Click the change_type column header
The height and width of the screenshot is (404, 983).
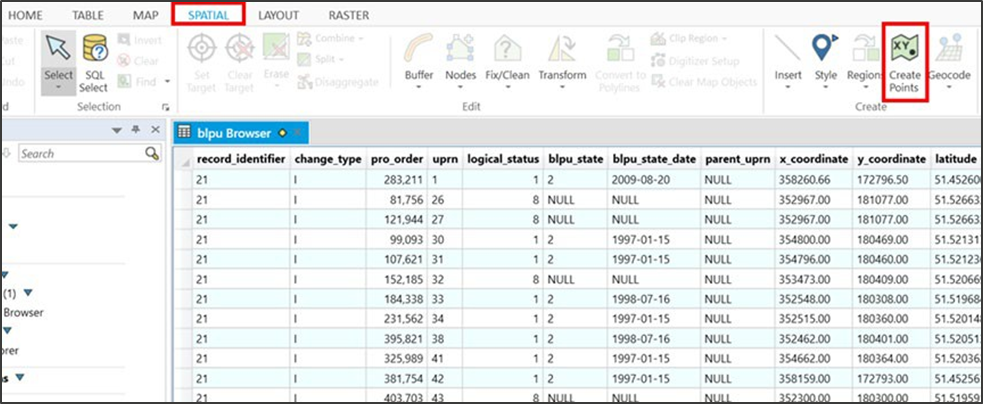click(328, 159)
